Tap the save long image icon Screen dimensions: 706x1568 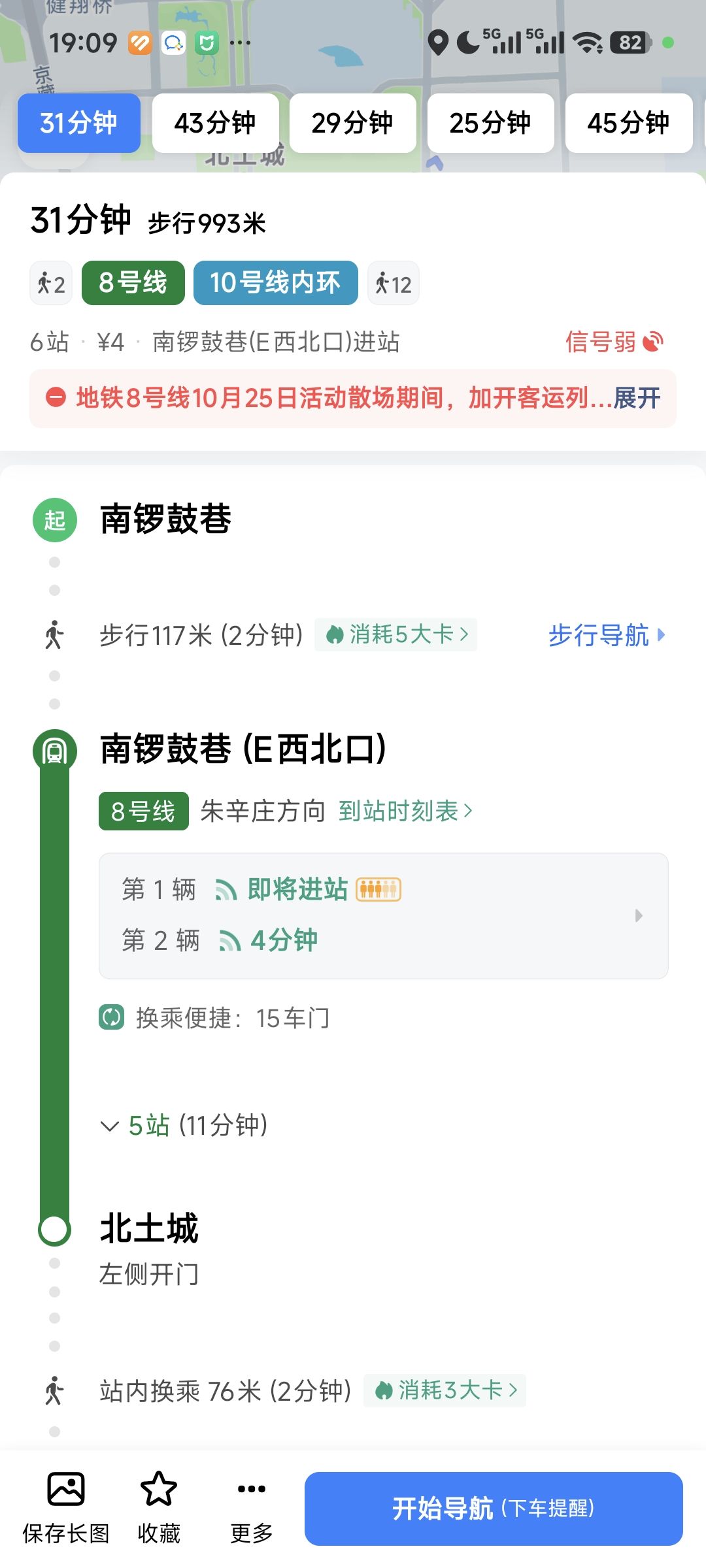[65, 1490]
